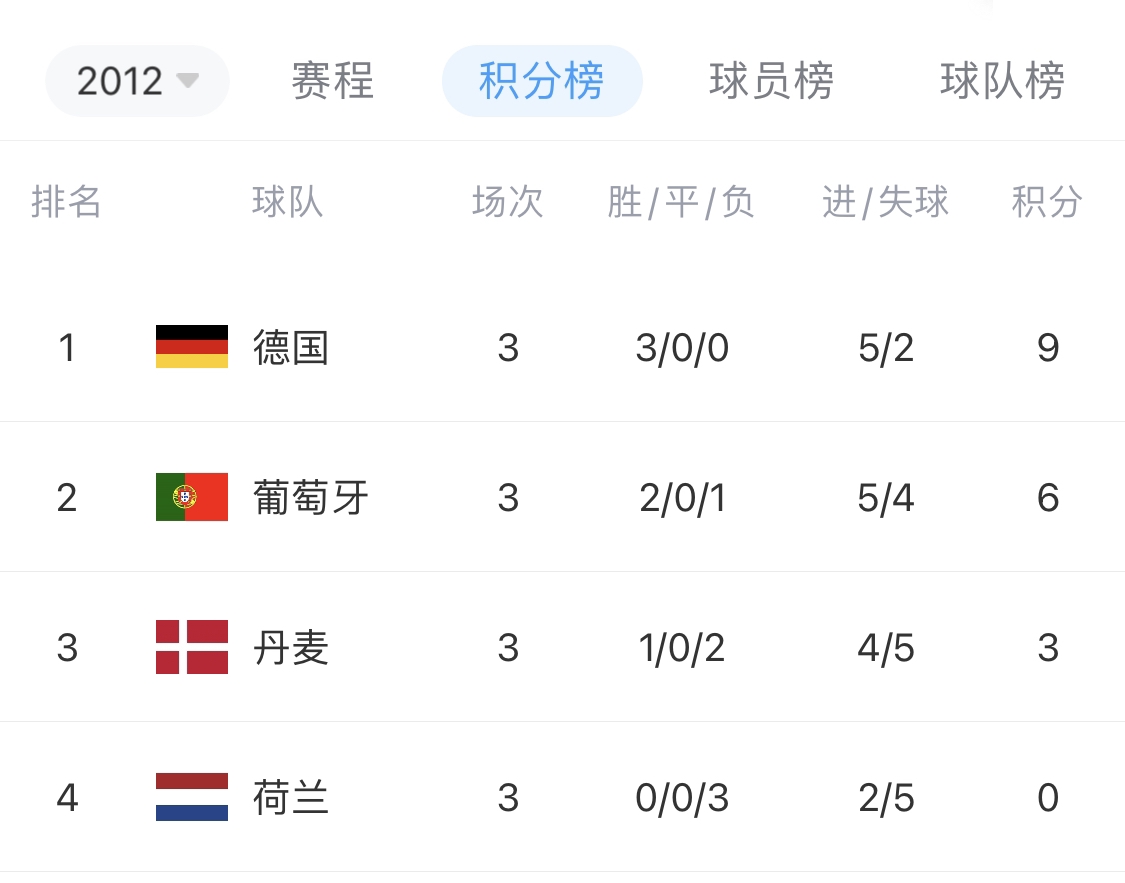
Task: Click the 积分 column header
Action: pos(1047,202)
